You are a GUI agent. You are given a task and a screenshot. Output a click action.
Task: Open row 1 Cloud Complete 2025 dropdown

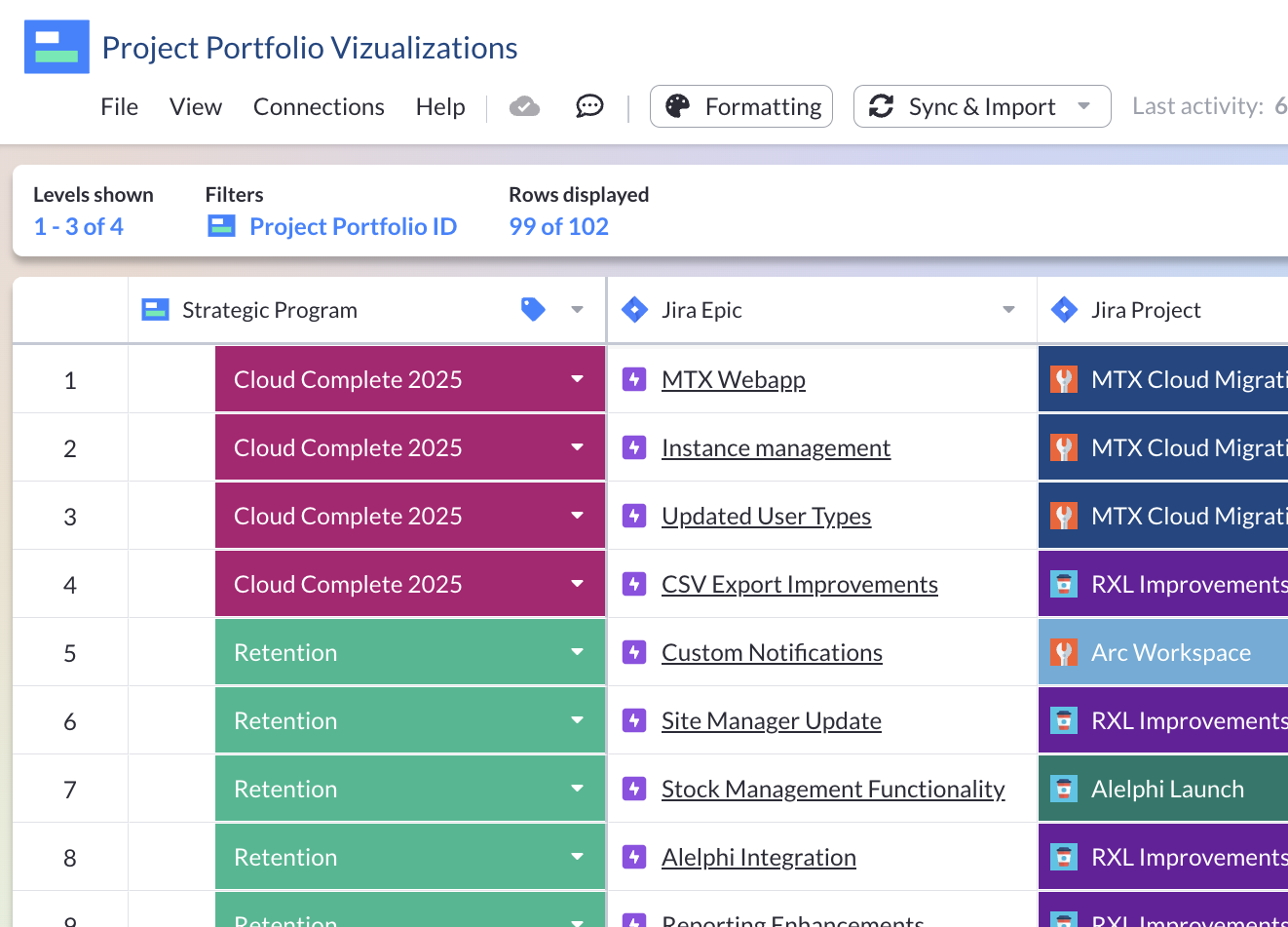578,379
